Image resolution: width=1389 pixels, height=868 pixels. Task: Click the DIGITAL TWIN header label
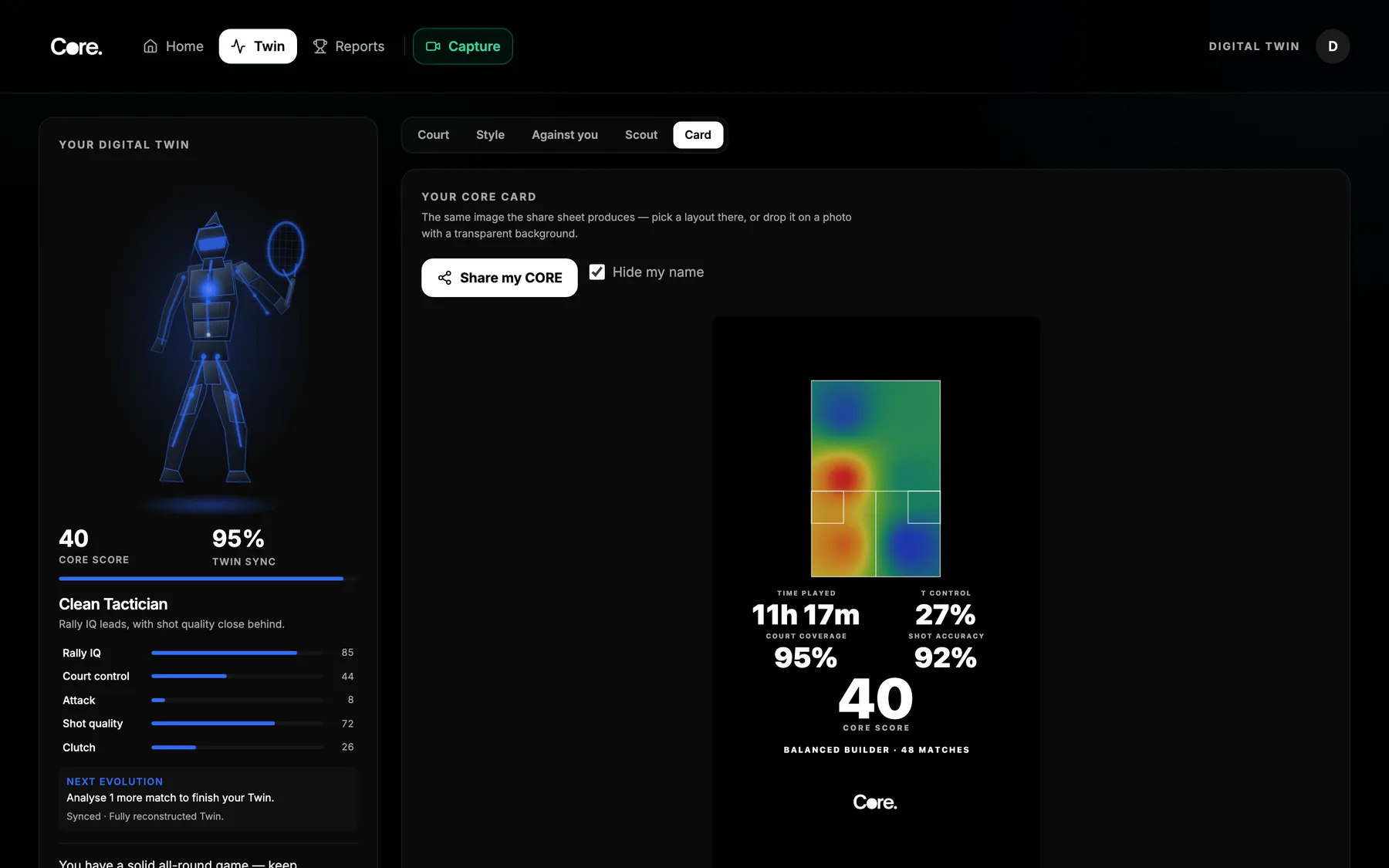click(x=1254, y=46)
